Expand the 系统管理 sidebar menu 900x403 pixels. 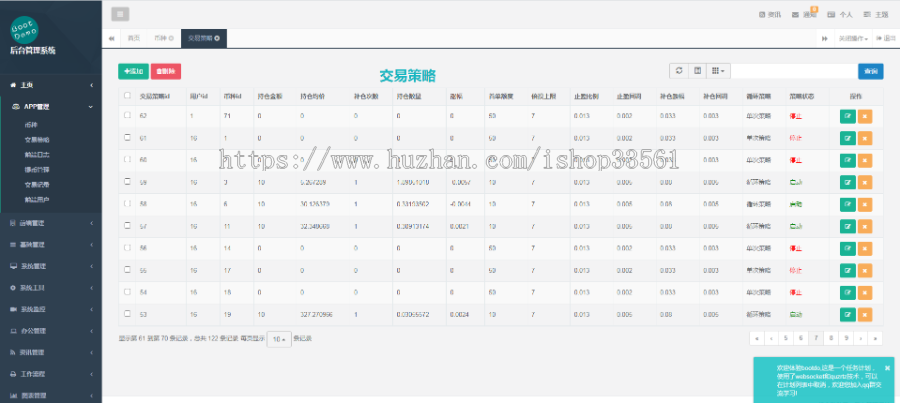[x=51, y=266]
